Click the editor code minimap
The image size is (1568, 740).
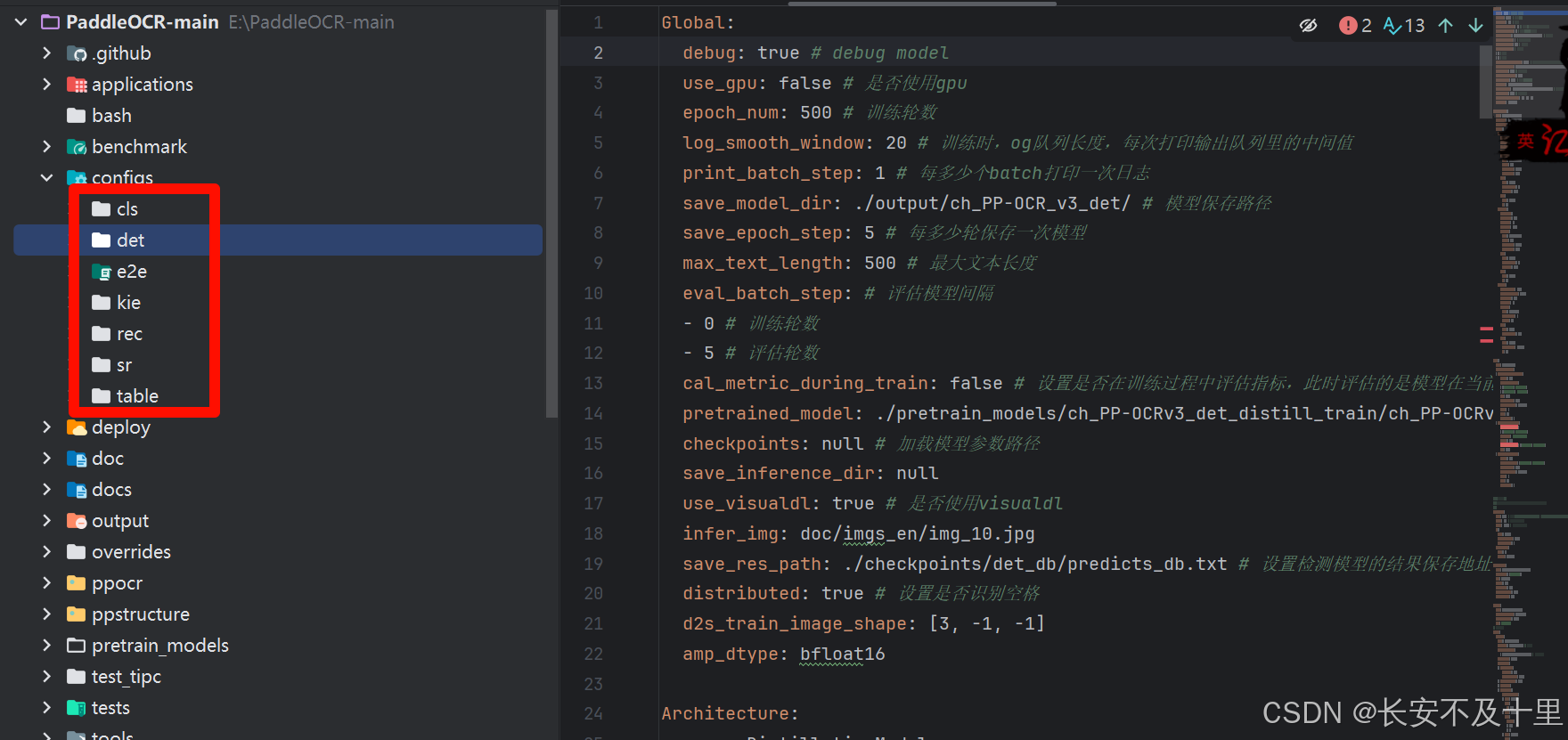point(1531,374)
